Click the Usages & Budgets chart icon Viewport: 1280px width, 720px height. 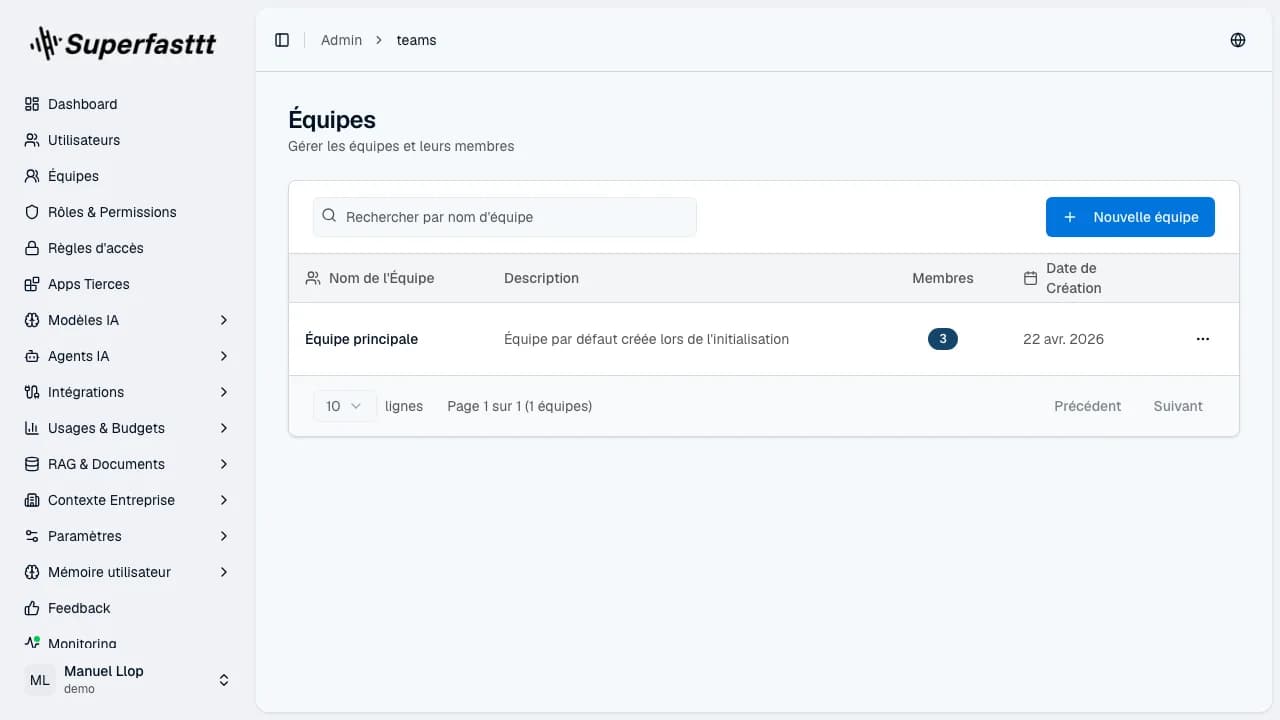pyautogui.click(x=32, y=428)
